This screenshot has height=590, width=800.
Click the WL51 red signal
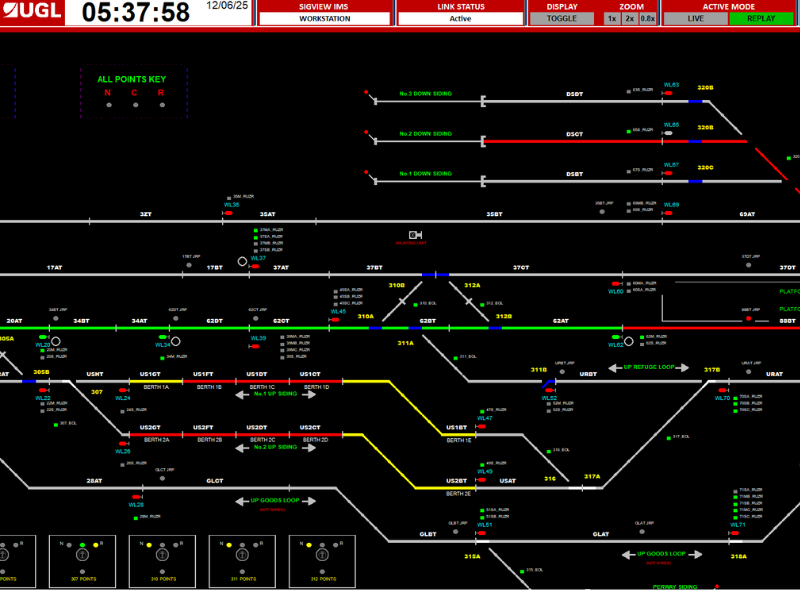[x=481, y=533]
